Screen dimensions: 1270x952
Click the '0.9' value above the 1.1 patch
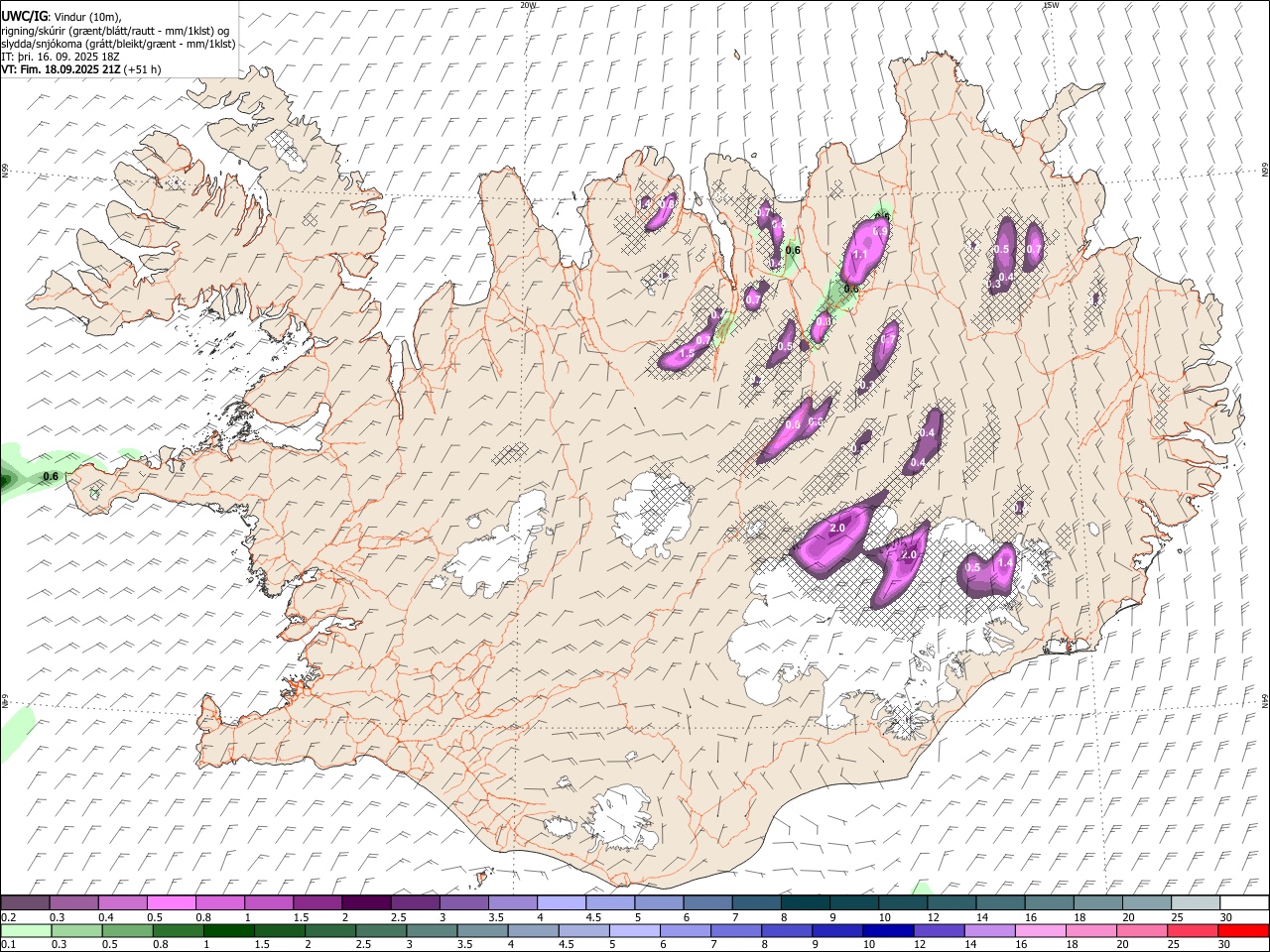pyautogui.click(x=879, y=230)
